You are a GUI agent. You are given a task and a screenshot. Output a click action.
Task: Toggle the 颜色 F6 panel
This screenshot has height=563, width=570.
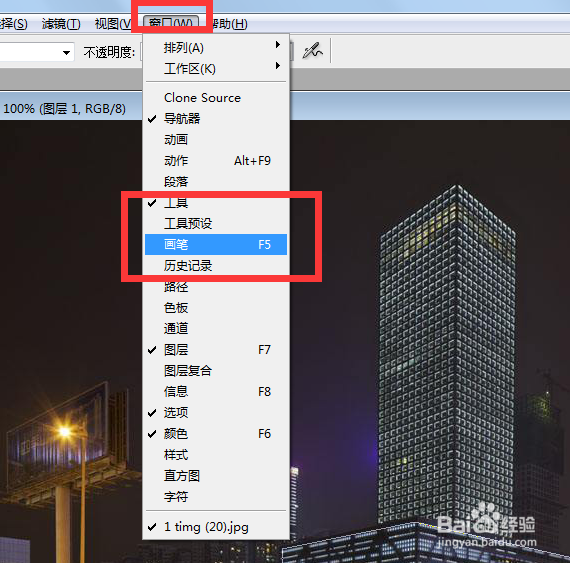216,434
